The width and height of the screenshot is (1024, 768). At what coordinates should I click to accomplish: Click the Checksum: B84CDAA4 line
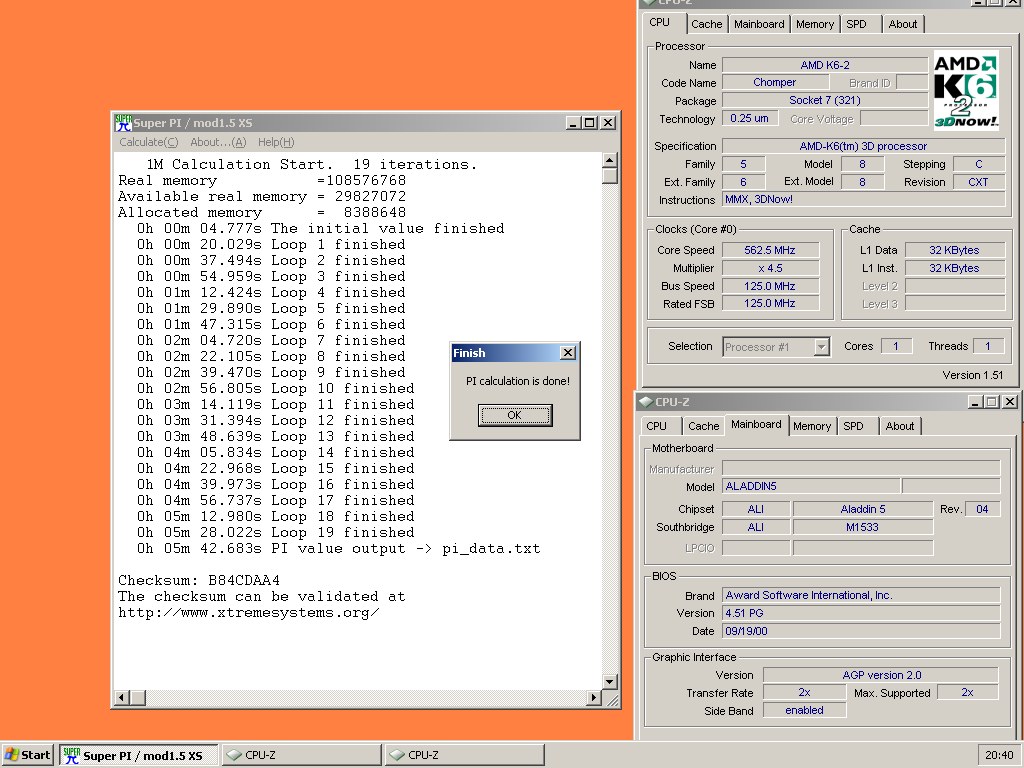pos(199,581)
